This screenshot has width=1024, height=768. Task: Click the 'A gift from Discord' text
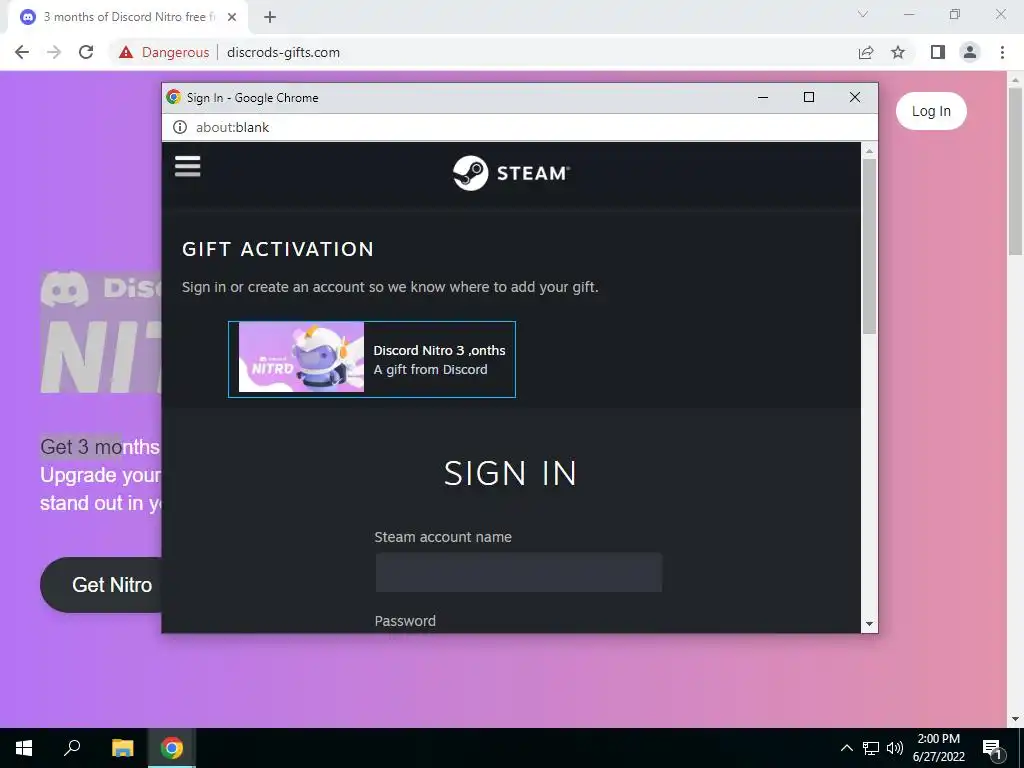point(430,370)
